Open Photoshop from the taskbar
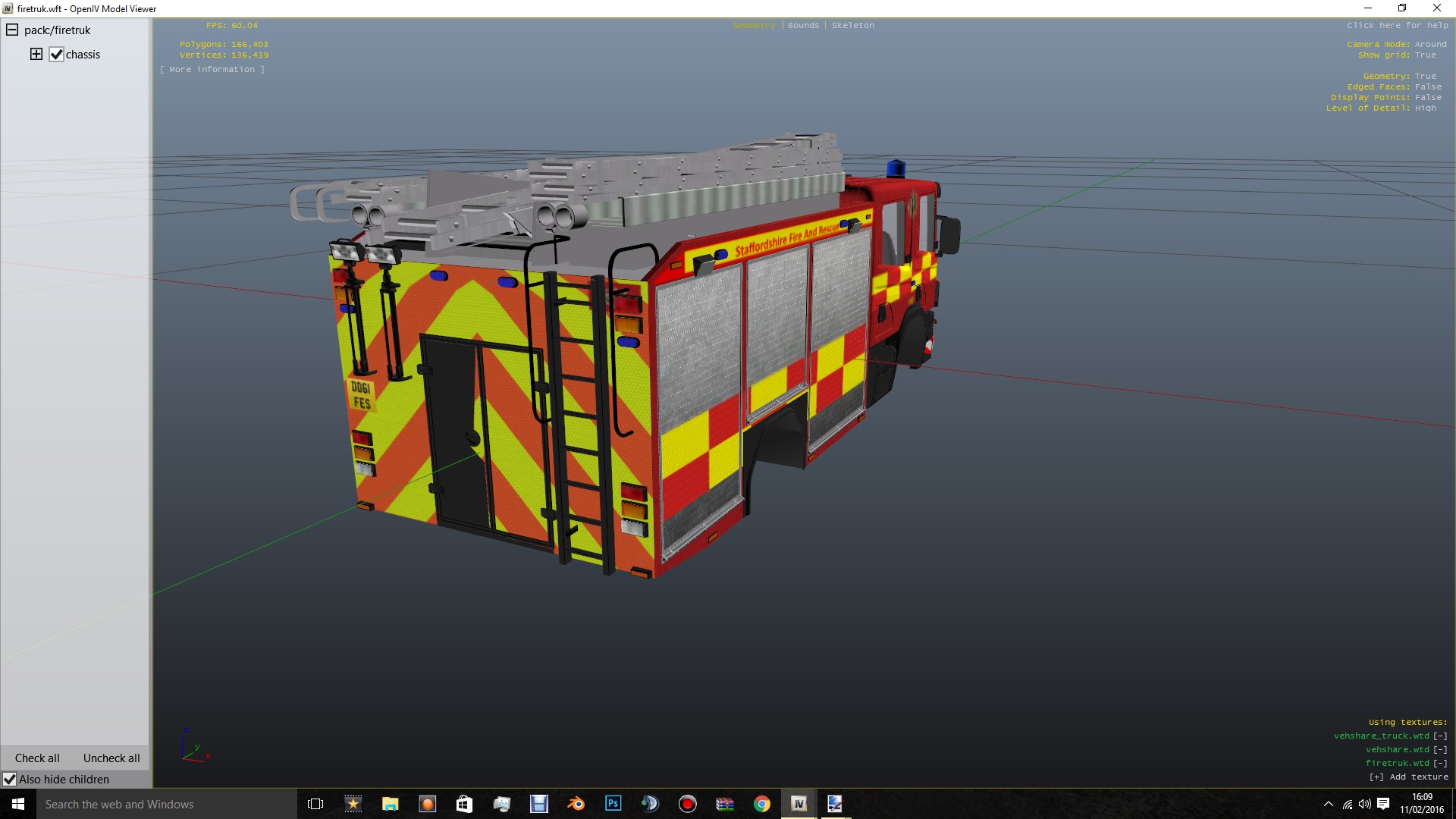 point(613,804)
